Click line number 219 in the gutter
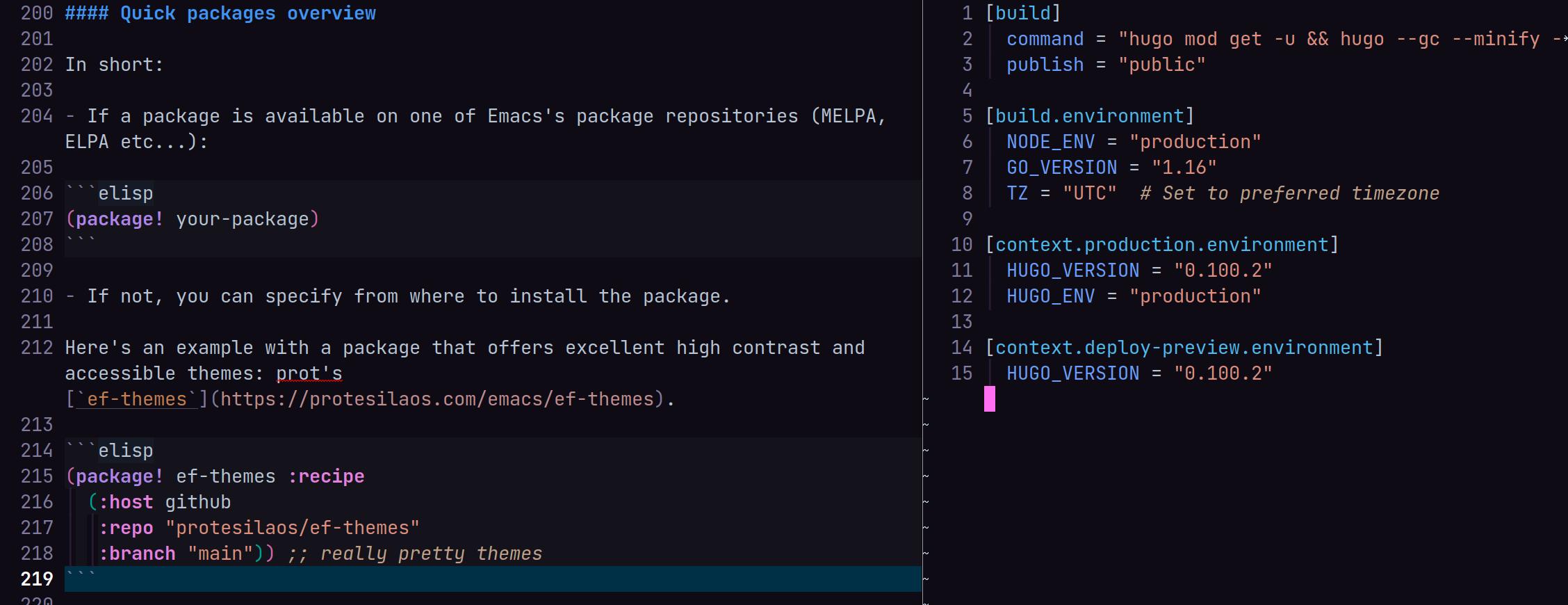Screen dimensions: 1568x605 (x=36, y=579)
